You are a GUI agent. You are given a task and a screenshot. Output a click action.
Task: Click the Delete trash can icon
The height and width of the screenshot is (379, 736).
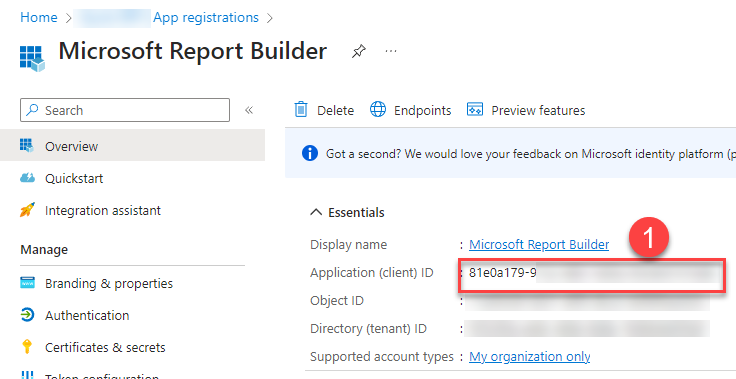300,110
